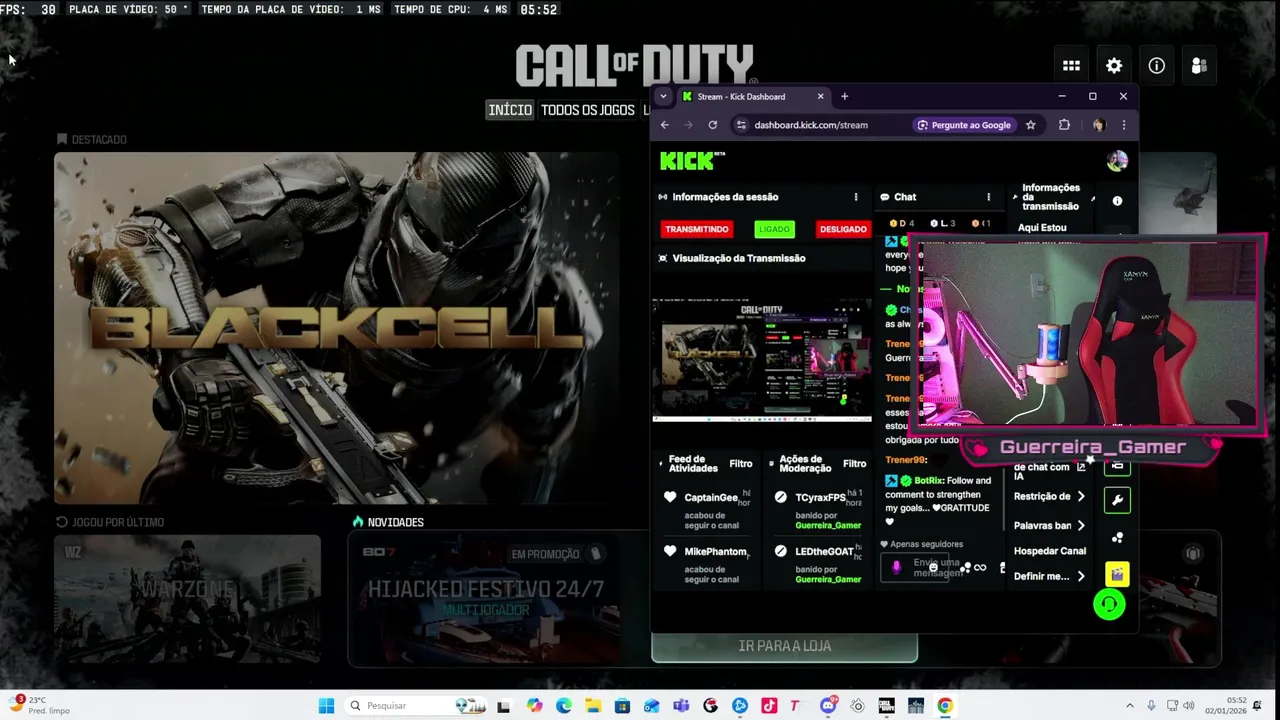Image resolution: width=1280 pixels, height=720 pixels.
Task: Open the Ações de Moderação Filtro
Action: (854, 464)
